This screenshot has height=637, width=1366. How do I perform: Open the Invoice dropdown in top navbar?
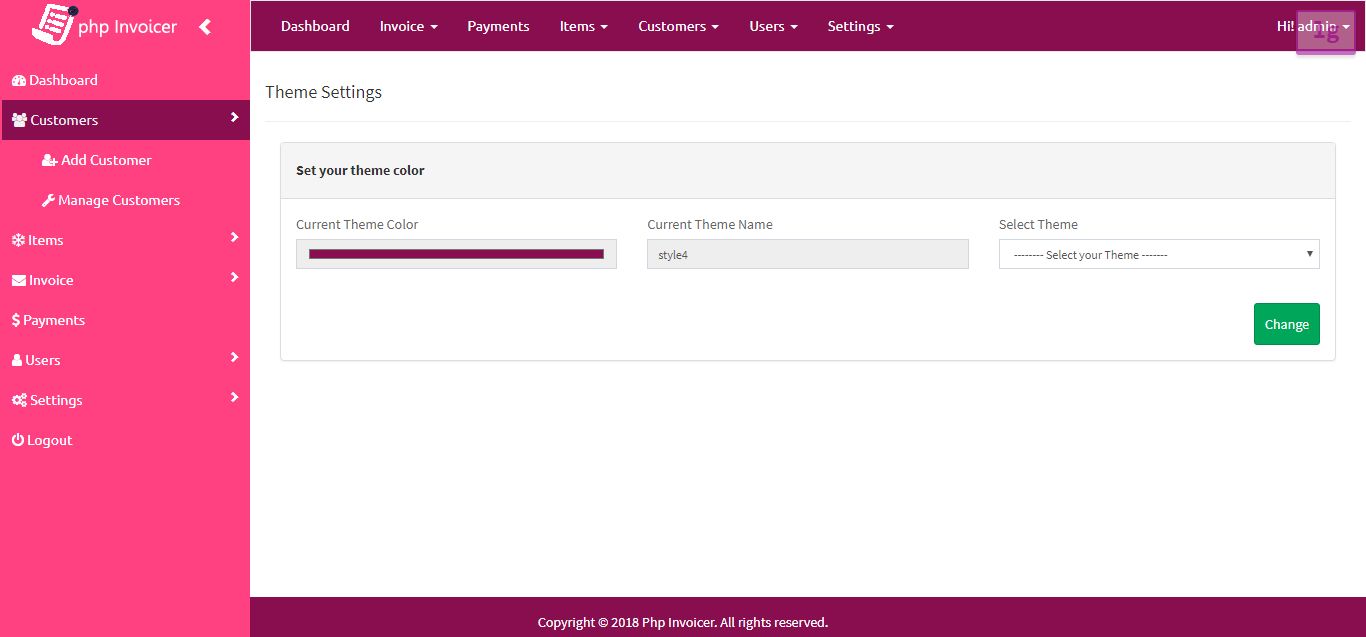(408, 26)
